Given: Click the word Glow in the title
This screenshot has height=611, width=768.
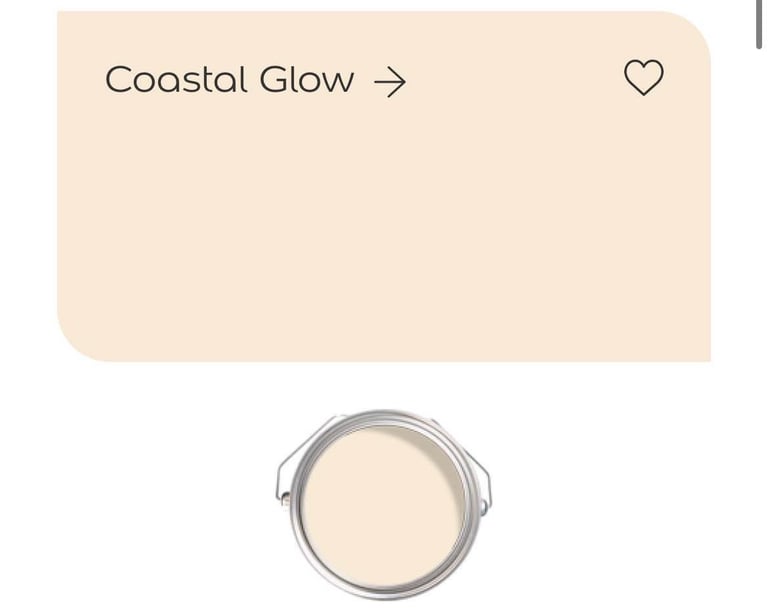Looking at the screenshot, I should tap(307, 79).
